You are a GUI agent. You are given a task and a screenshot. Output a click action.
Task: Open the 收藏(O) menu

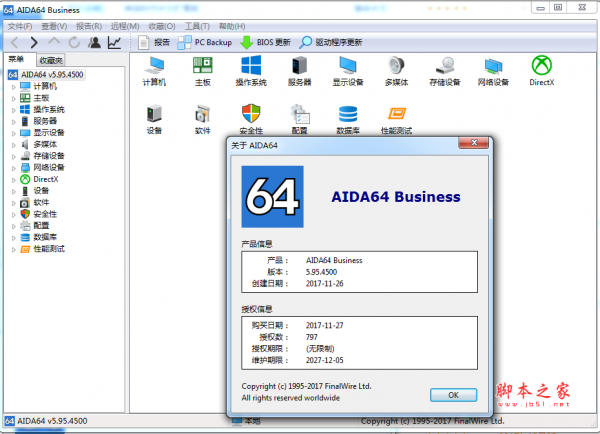[162, 26]
